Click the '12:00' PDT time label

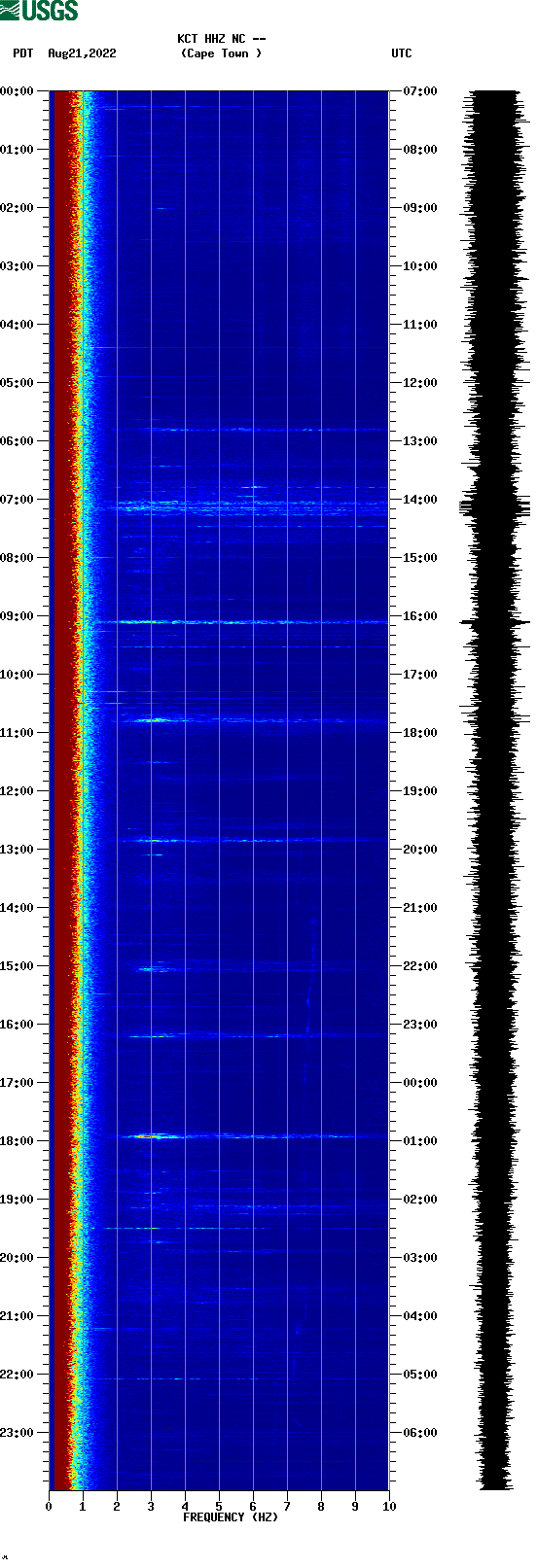(17, 791)
